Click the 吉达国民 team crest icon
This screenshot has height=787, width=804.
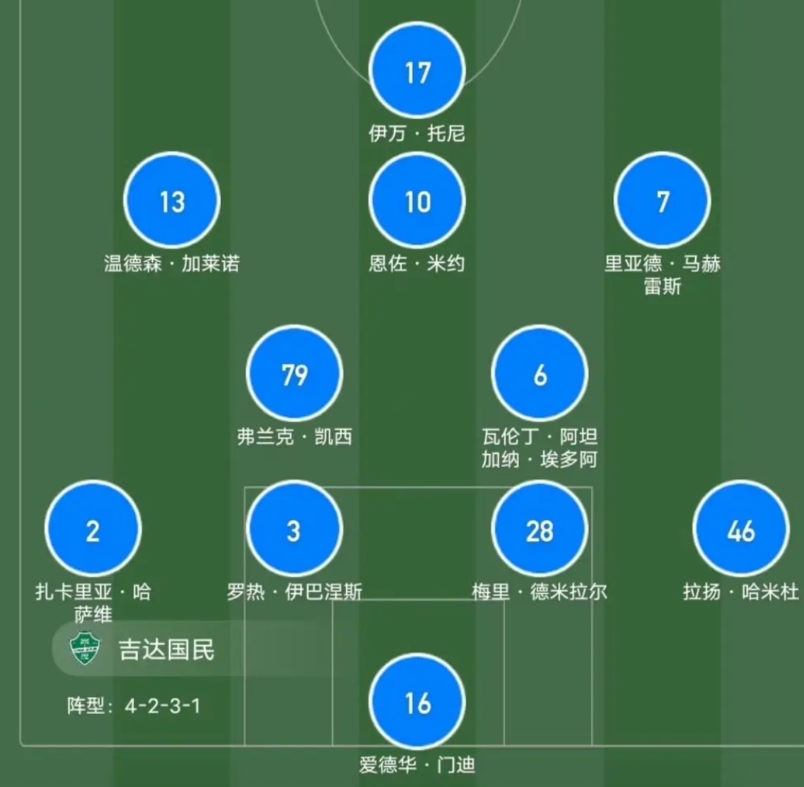(x=85, y=650)
